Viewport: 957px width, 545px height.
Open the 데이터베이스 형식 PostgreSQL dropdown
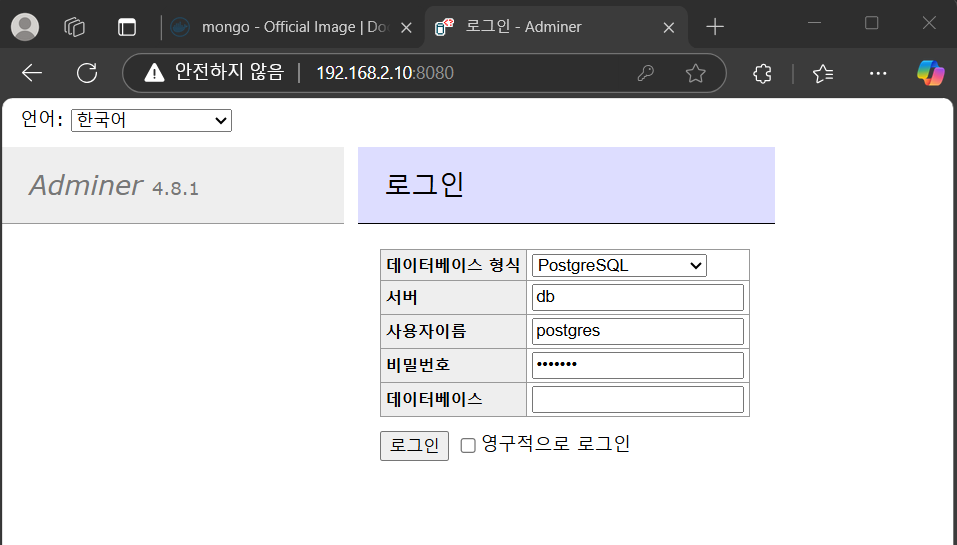(x=619, y=265)
